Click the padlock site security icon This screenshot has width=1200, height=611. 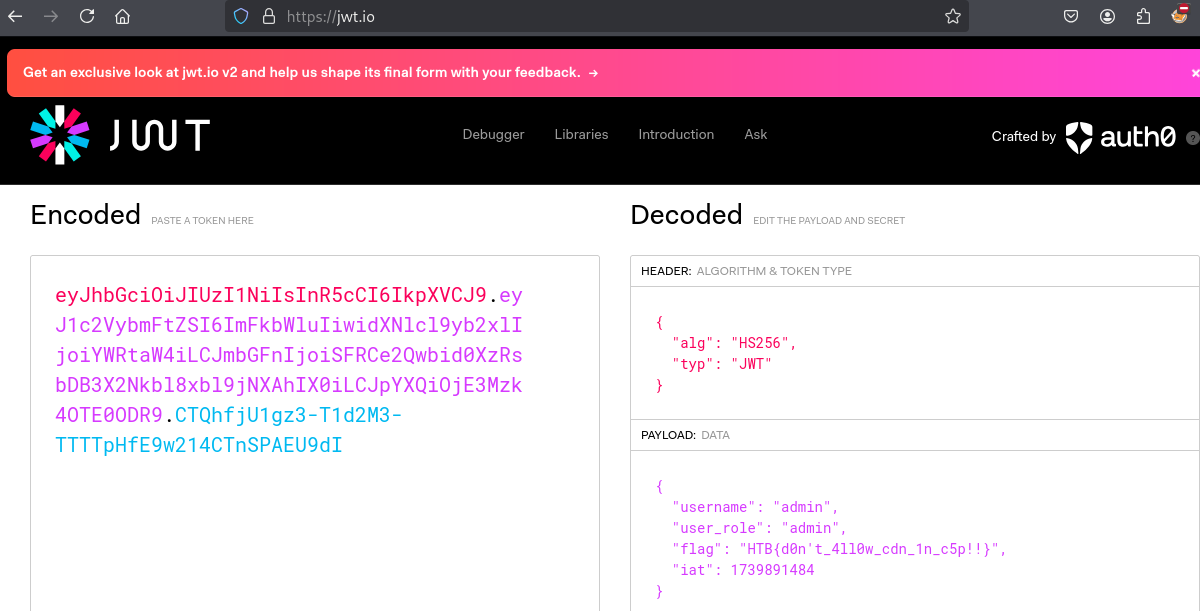(x=267, y=16)
